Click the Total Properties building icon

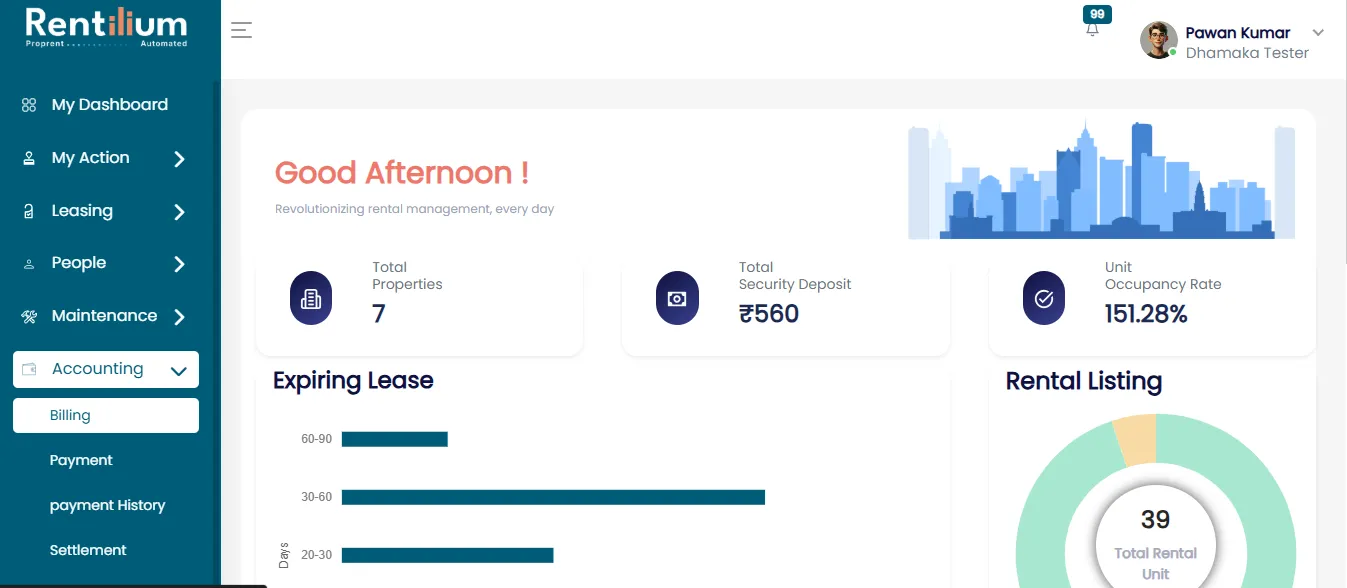click(311, 298)
